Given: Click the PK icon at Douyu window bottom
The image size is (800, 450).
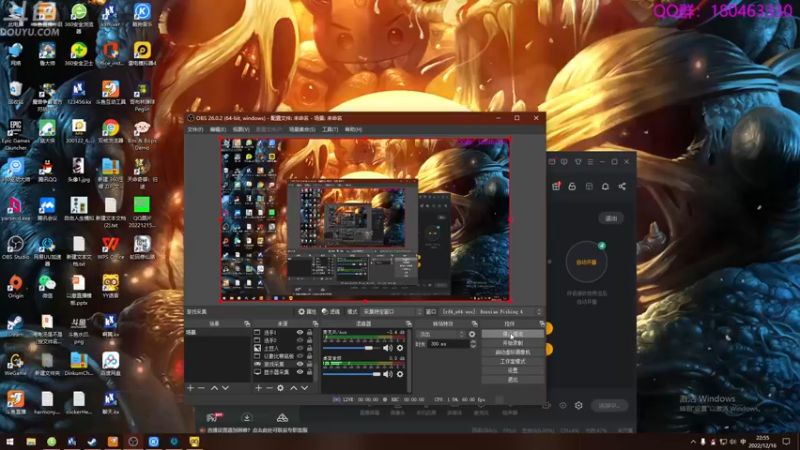Looking at the screenshot, I should pos(214,417).
